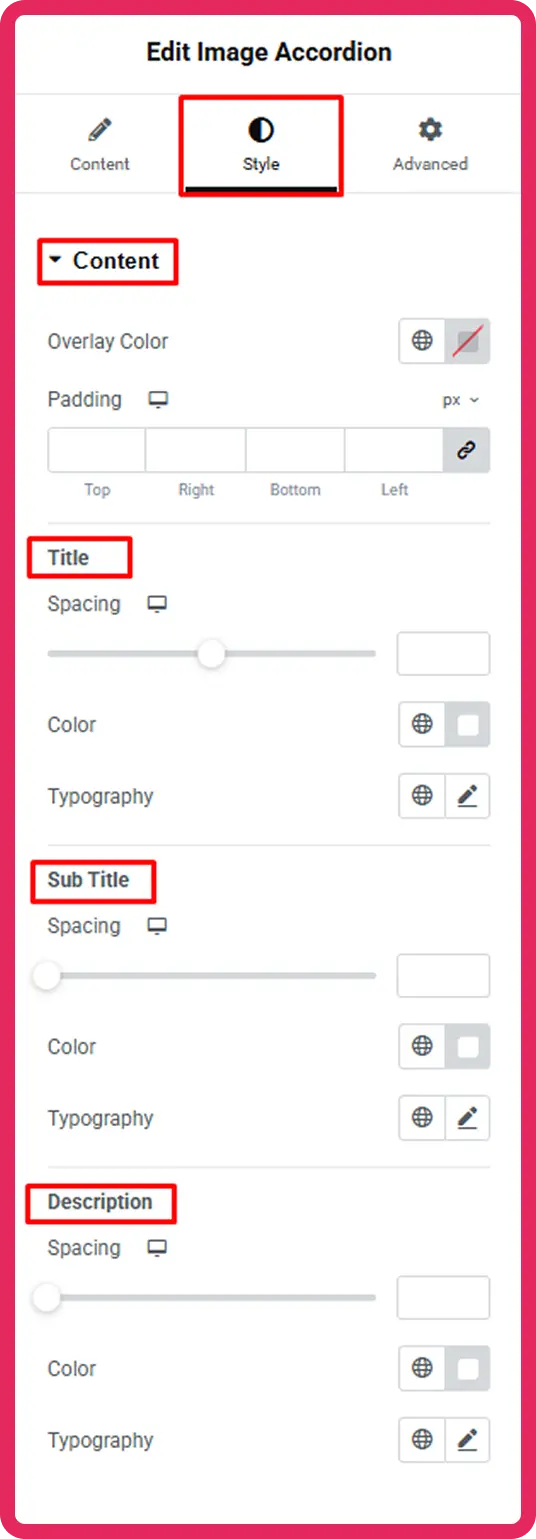The image size is (536, 1539).
Task: Open Description Typography pencil editor
Action: coord(467,1440)
